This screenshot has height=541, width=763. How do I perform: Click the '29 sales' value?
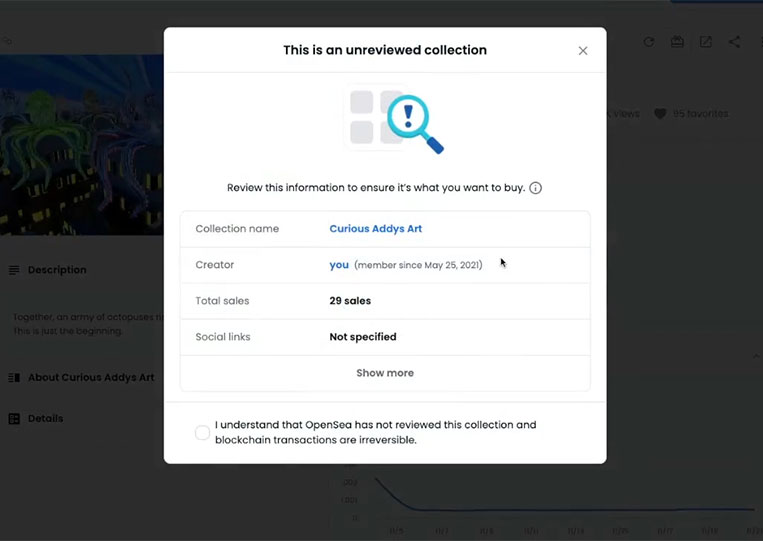[350, 301]
